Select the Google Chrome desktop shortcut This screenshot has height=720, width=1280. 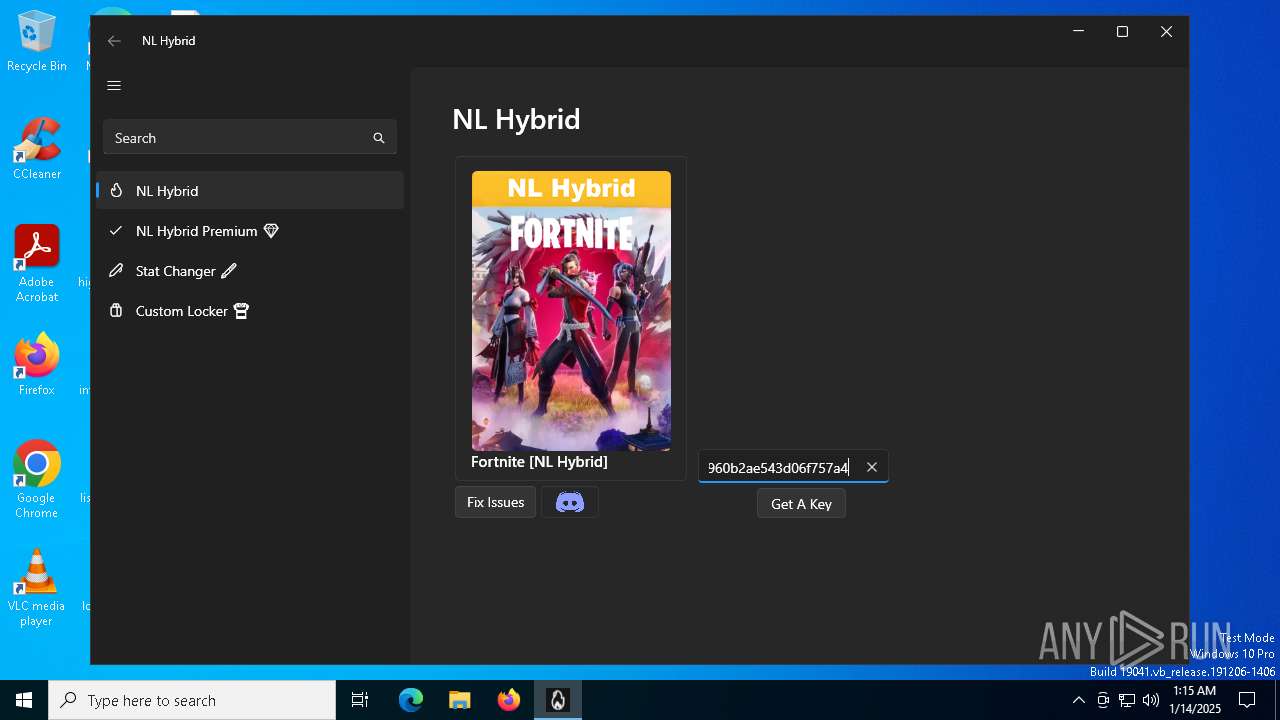click(x=37, y=479)
